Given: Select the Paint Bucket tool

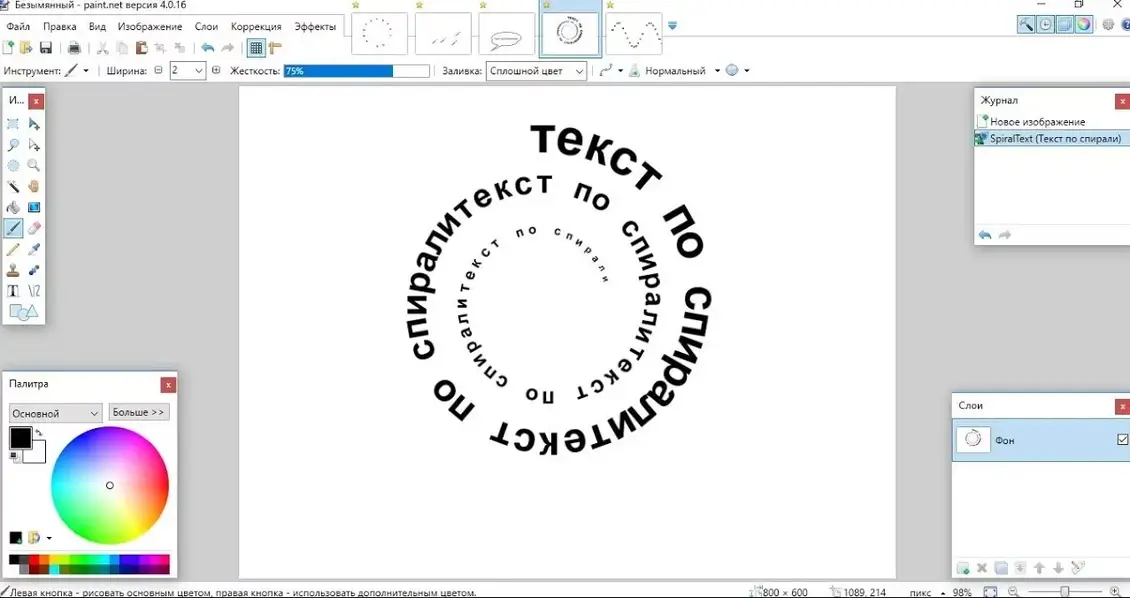Looking at the screenshot, I should point(13,207).
